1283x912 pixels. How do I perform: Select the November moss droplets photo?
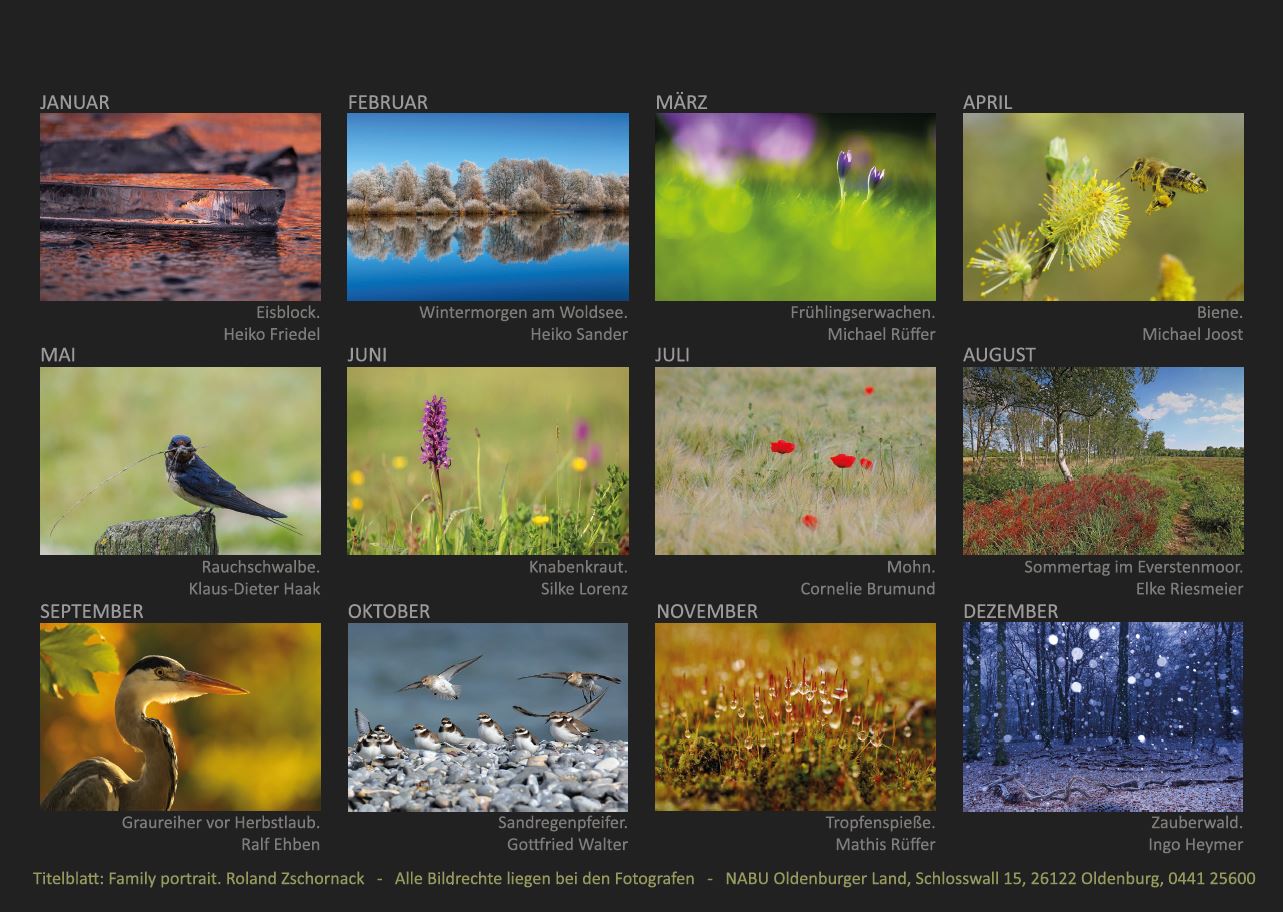[x=795, y=717]
